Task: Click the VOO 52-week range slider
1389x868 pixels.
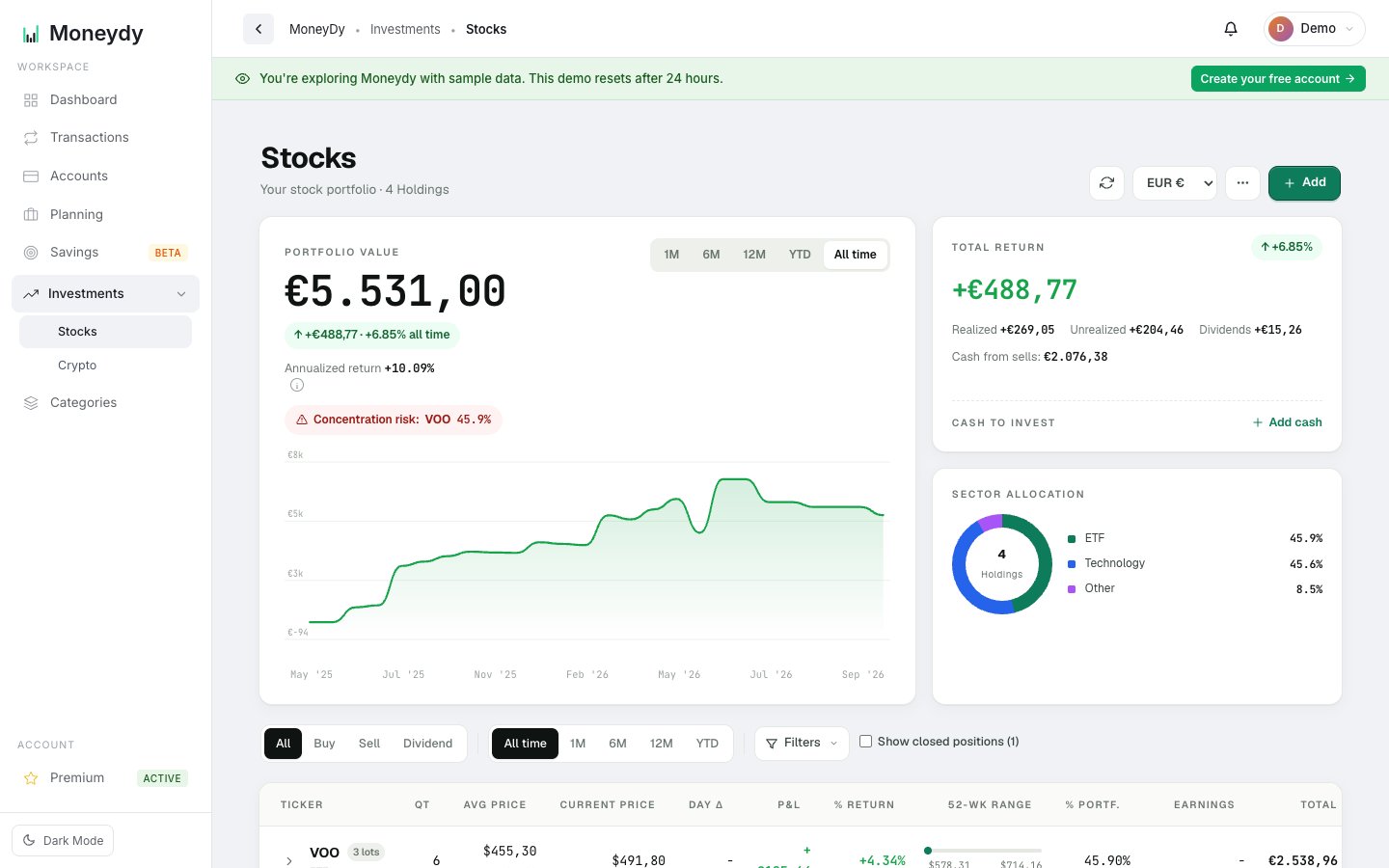Action: pos(983,851)
